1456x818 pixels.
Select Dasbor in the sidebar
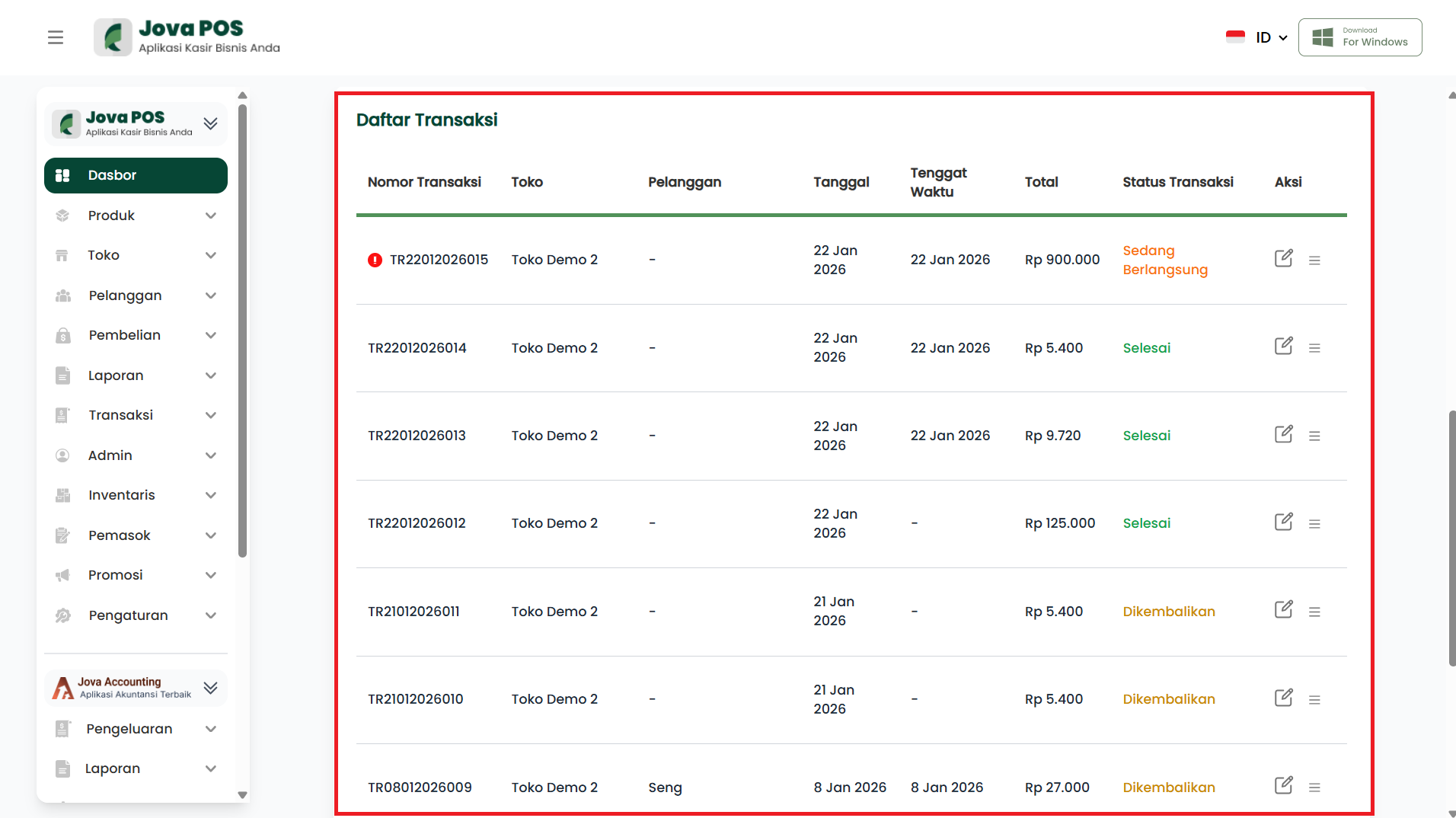pyautogui.click(x=136, y=175)
